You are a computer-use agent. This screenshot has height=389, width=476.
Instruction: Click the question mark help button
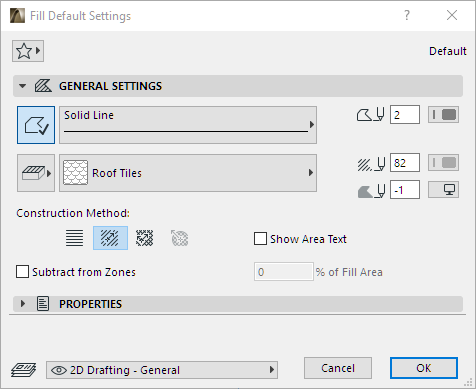(407, 15)
